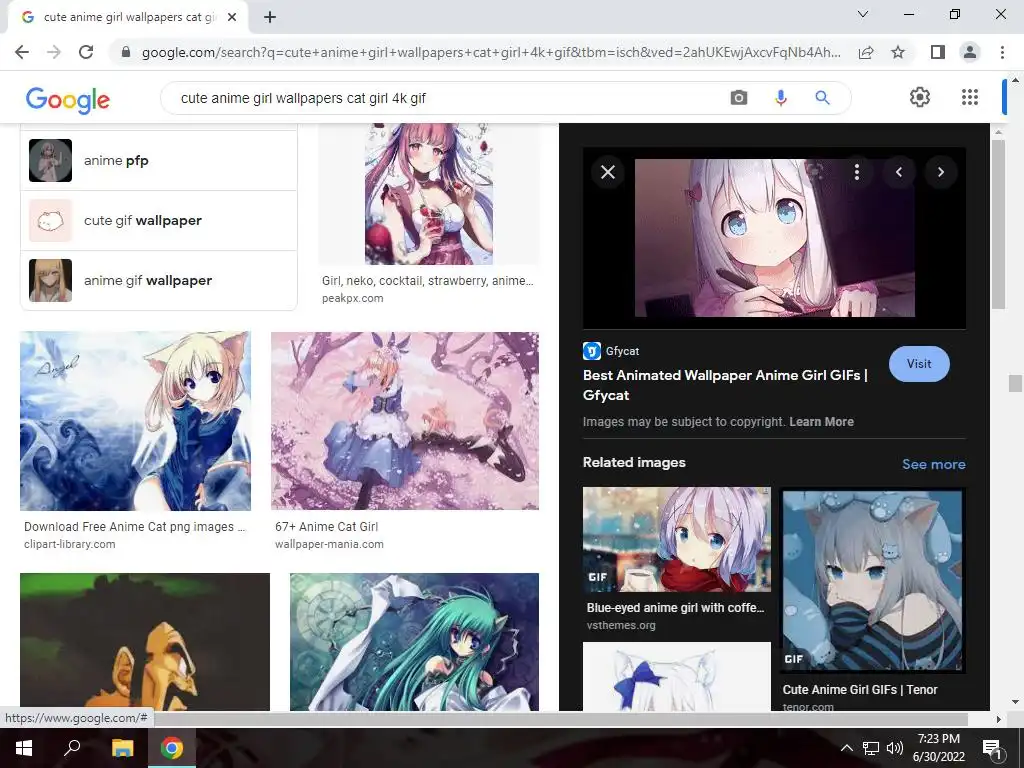Go to Google homepage via the logo

click(x=67, y=100)
